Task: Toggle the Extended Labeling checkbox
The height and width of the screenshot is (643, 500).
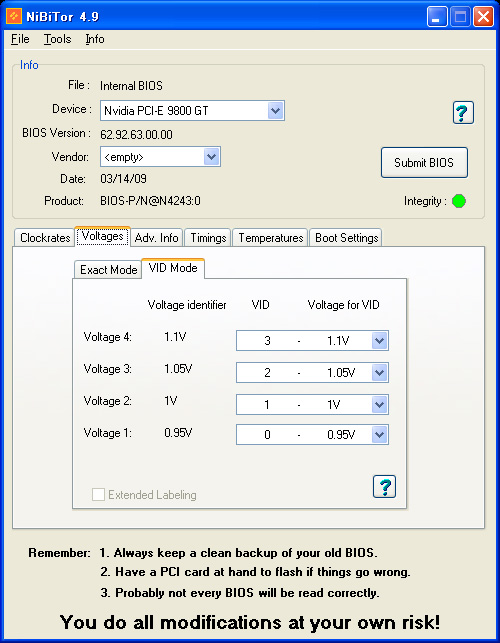Action: pyautogui.click(x=98, y=495)
